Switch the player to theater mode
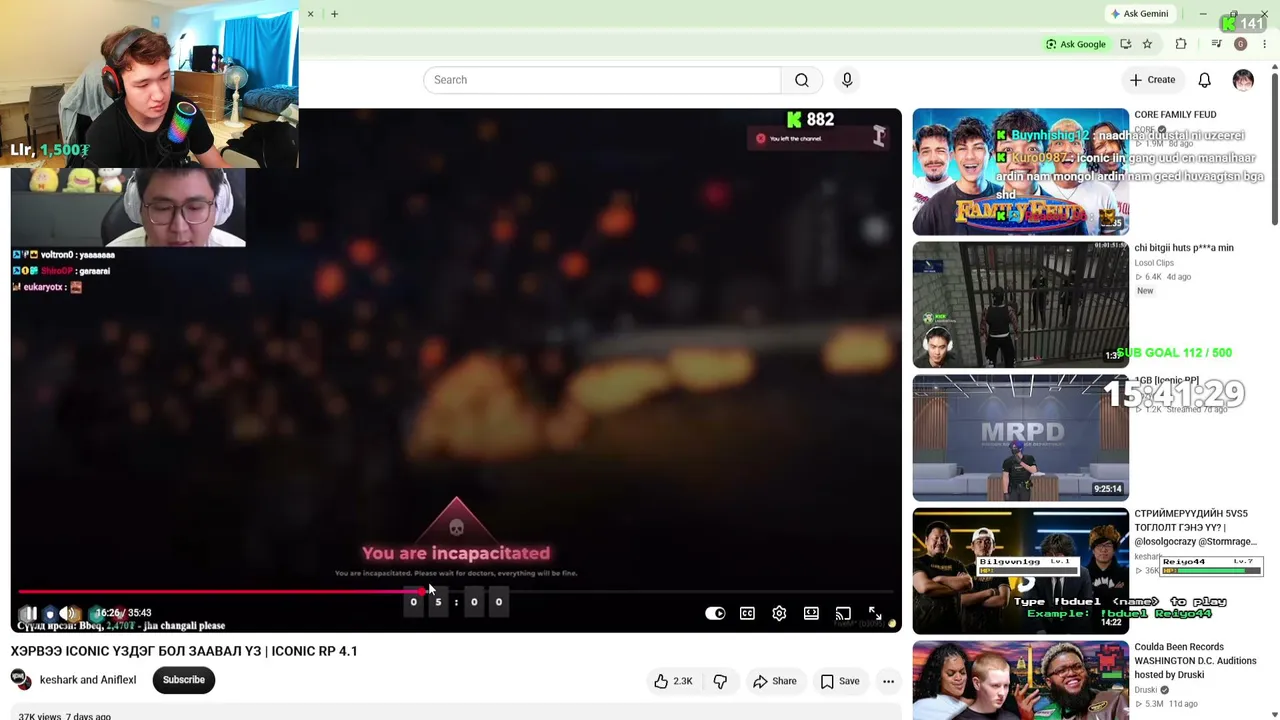1280x720 pixels. (811, 613)
